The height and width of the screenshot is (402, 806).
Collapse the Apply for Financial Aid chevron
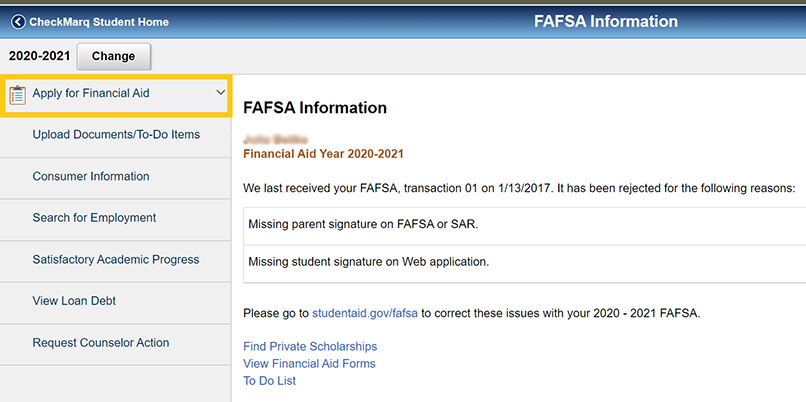tap(221, 93)
